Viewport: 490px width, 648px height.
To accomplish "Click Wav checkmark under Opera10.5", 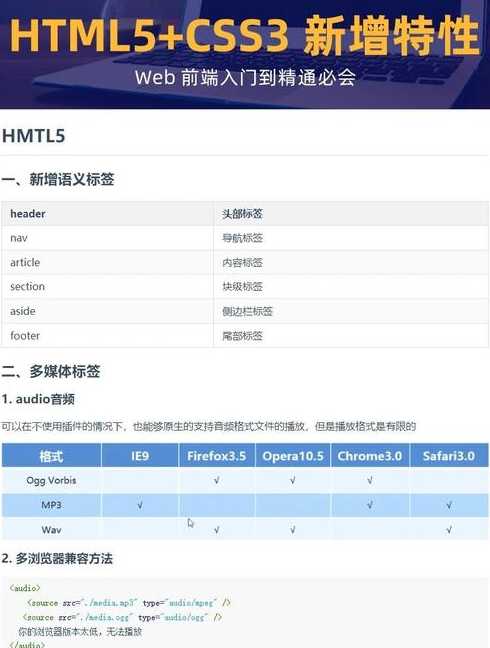I will point(293,530).
